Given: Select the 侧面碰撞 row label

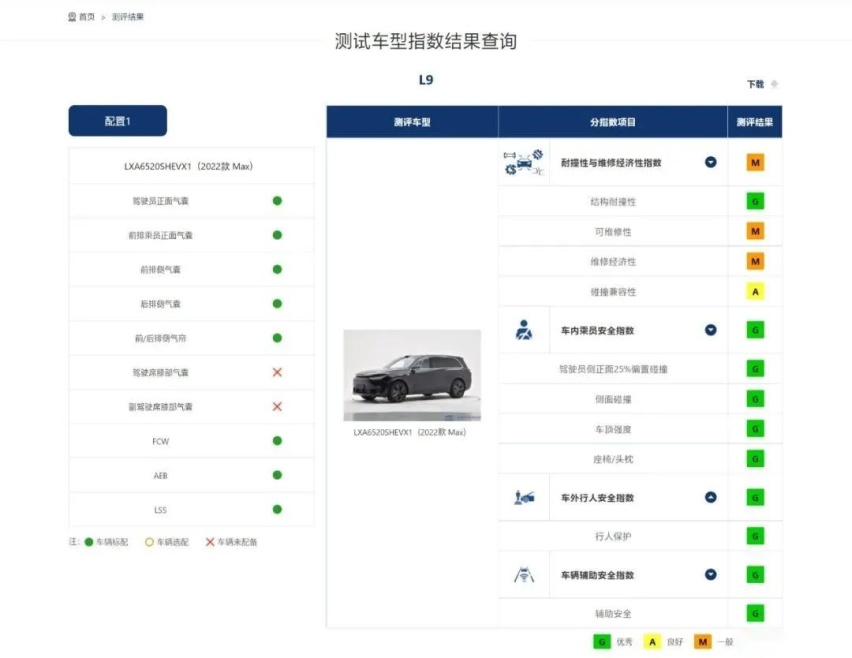Looking at the screenshot, I should 613,399.
